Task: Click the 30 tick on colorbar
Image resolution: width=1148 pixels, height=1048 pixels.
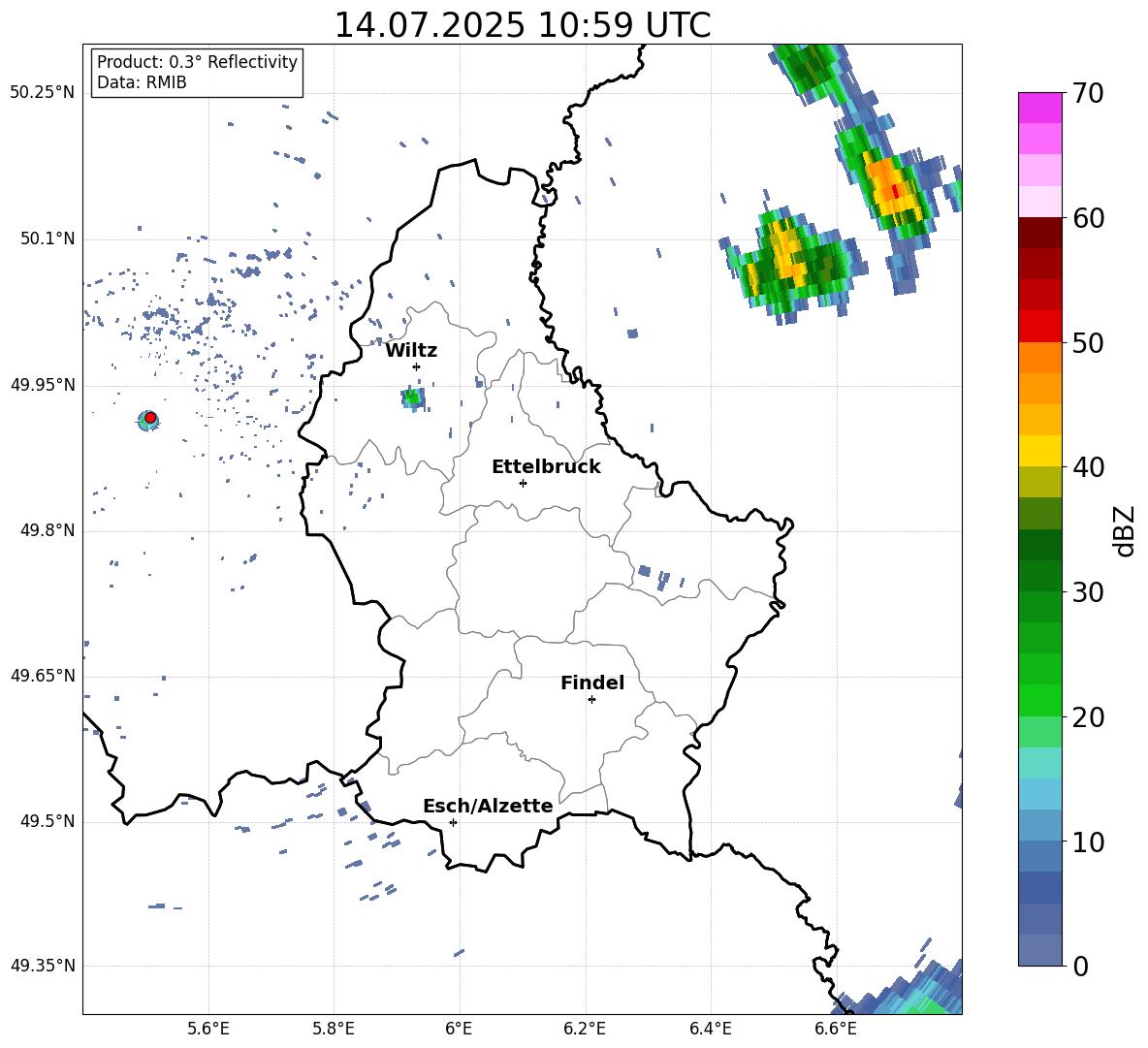Action: tap(1088, 592)
